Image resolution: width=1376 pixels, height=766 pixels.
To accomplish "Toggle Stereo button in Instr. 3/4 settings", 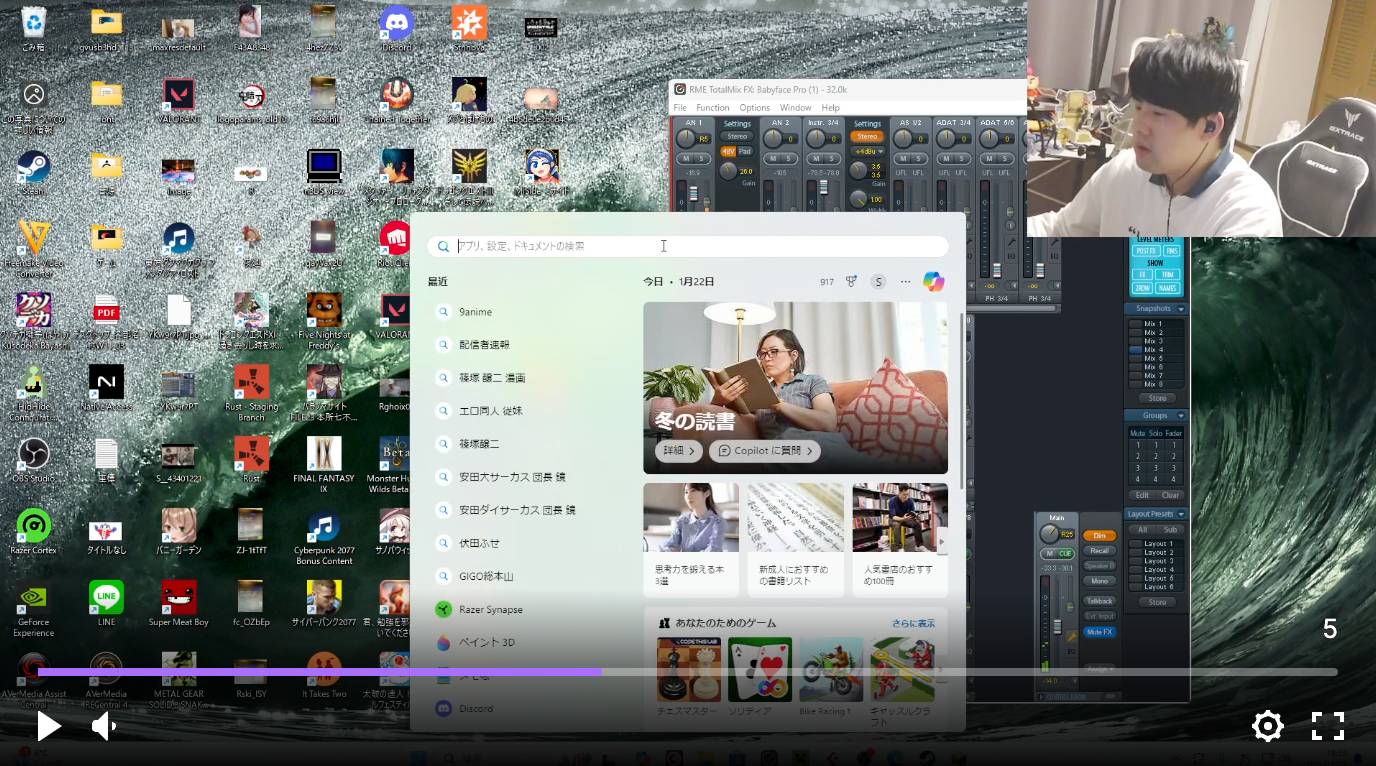I will pos(867,137).
